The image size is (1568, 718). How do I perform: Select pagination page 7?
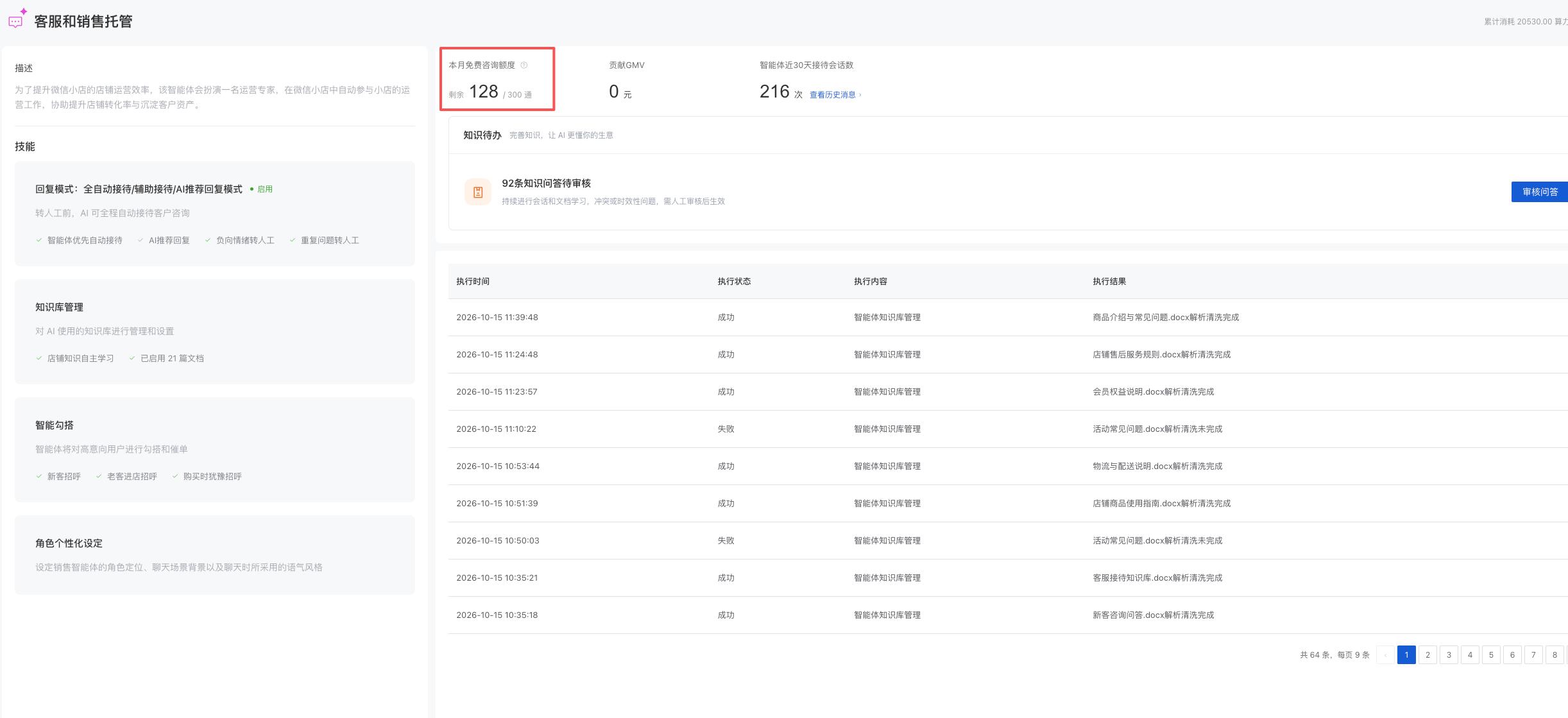1533,654
